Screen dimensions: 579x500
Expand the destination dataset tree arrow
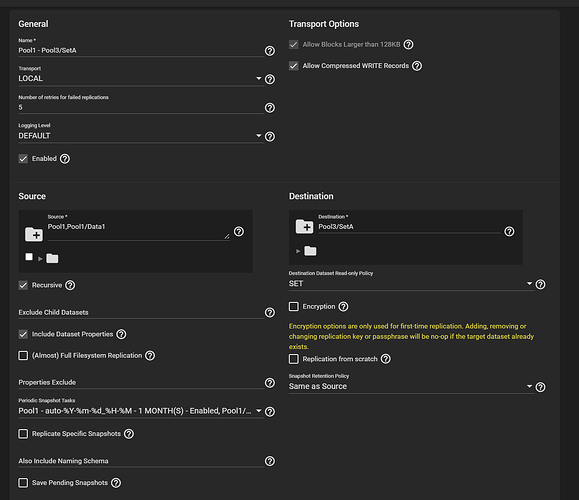298,251
